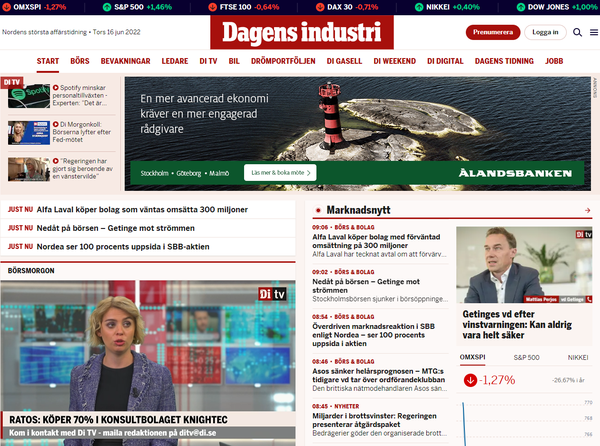This screenshot has height=446, width=600.
Task: Open the LEDARE section
Action: pos(175,61)
